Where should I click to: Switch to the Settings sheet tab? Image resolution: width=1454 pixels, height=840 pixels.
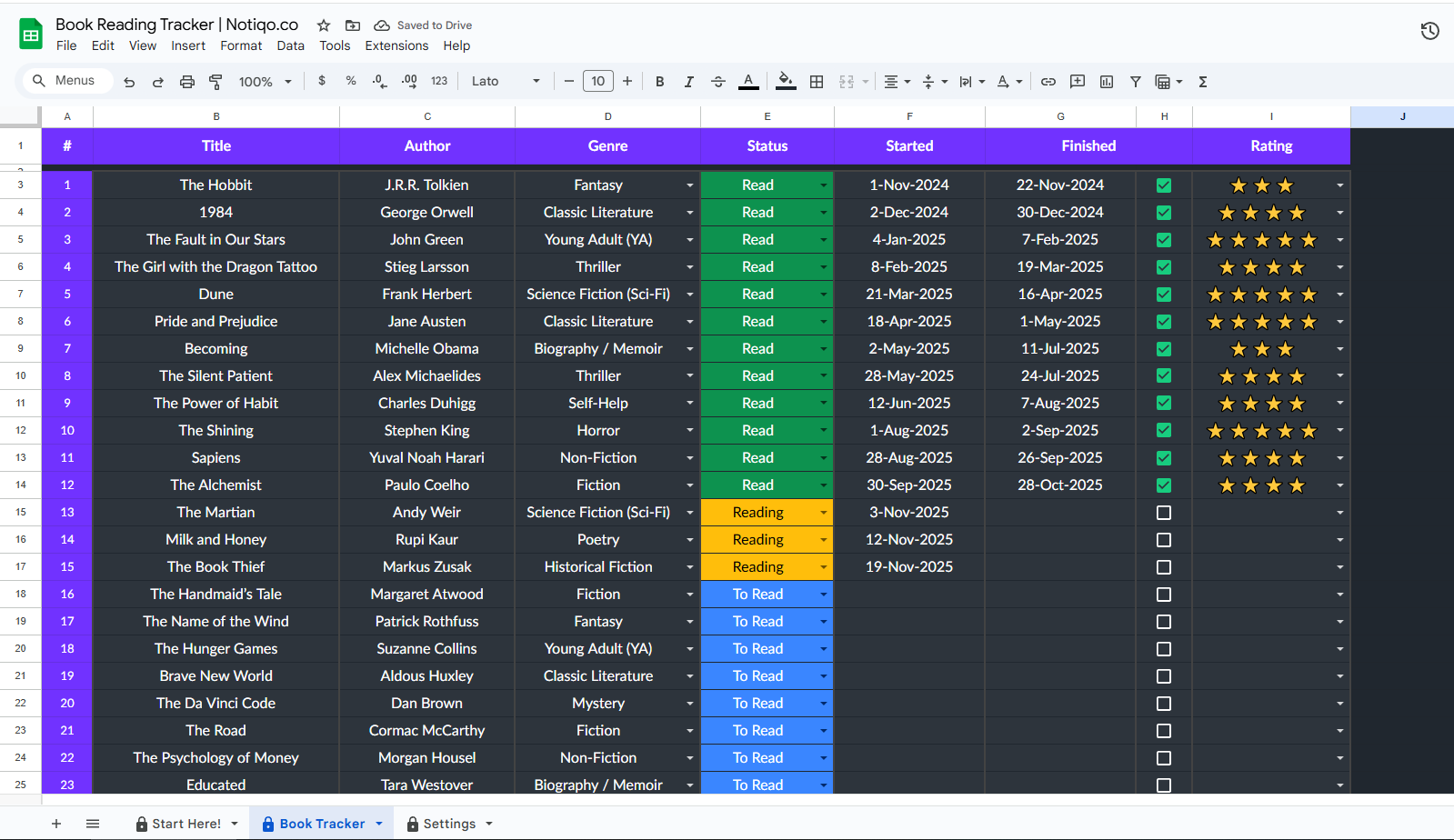(449, 824)
